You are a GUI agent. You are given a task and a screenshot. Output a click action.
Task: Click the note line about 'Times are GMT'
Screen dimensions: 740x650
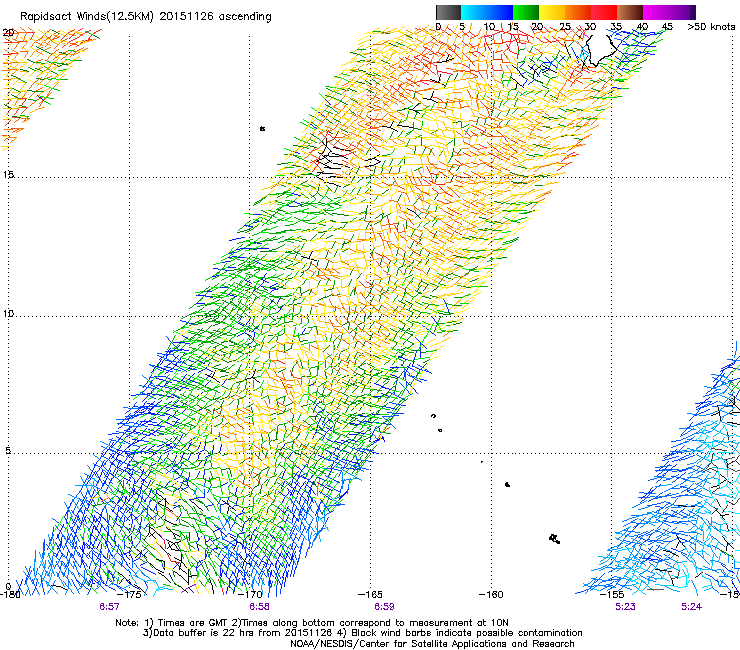tap(312, 623)
